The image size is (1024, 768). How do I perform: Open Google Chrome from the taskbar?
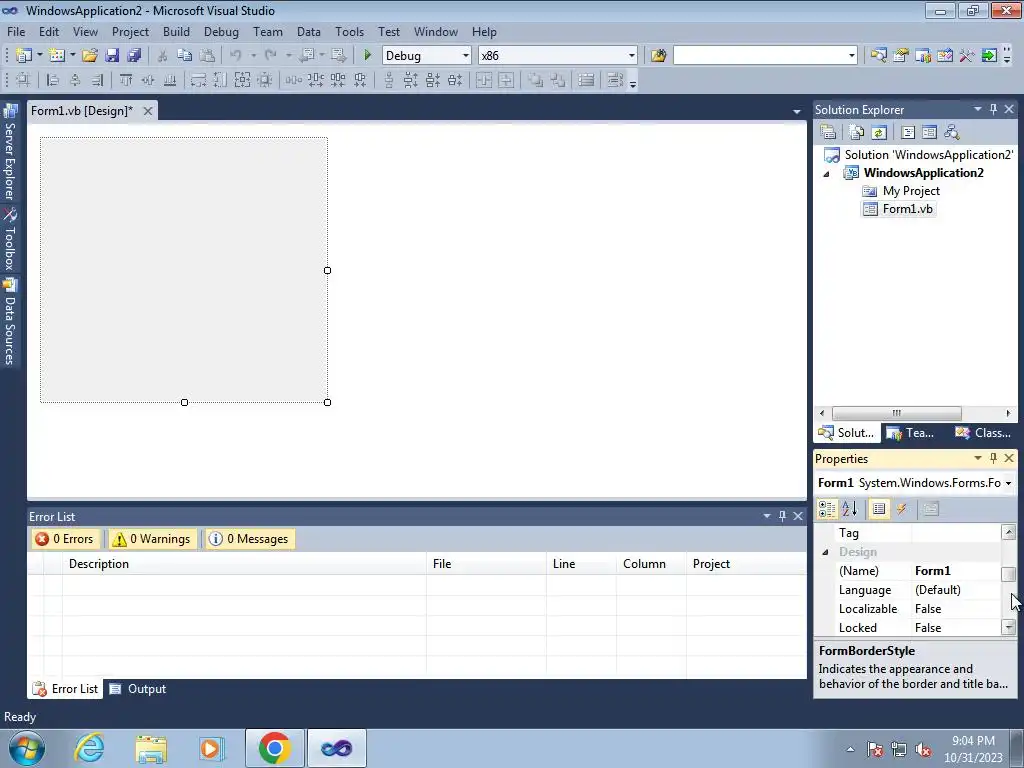coord(274,748)
